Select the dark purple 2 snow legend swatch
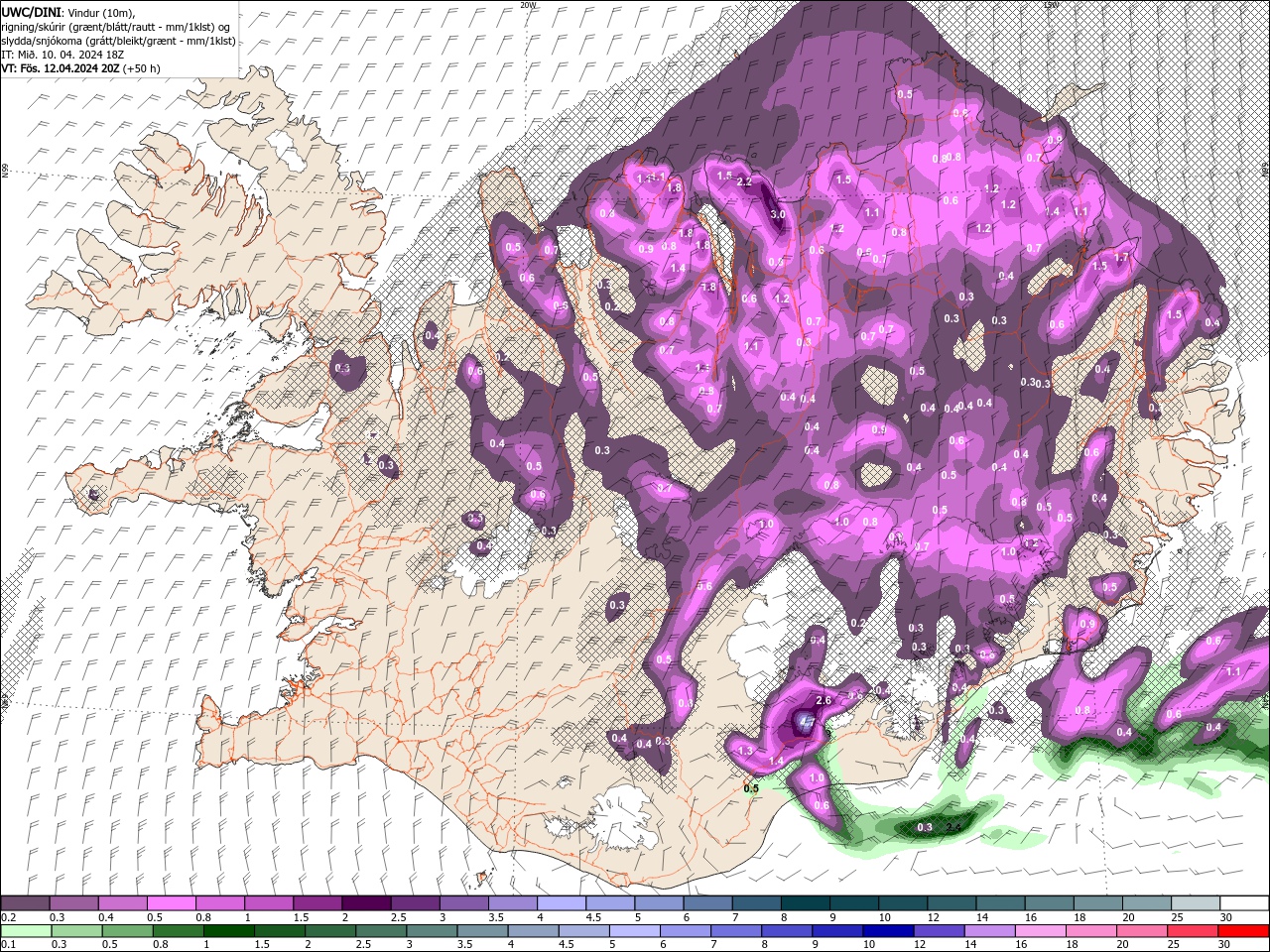 366,903
